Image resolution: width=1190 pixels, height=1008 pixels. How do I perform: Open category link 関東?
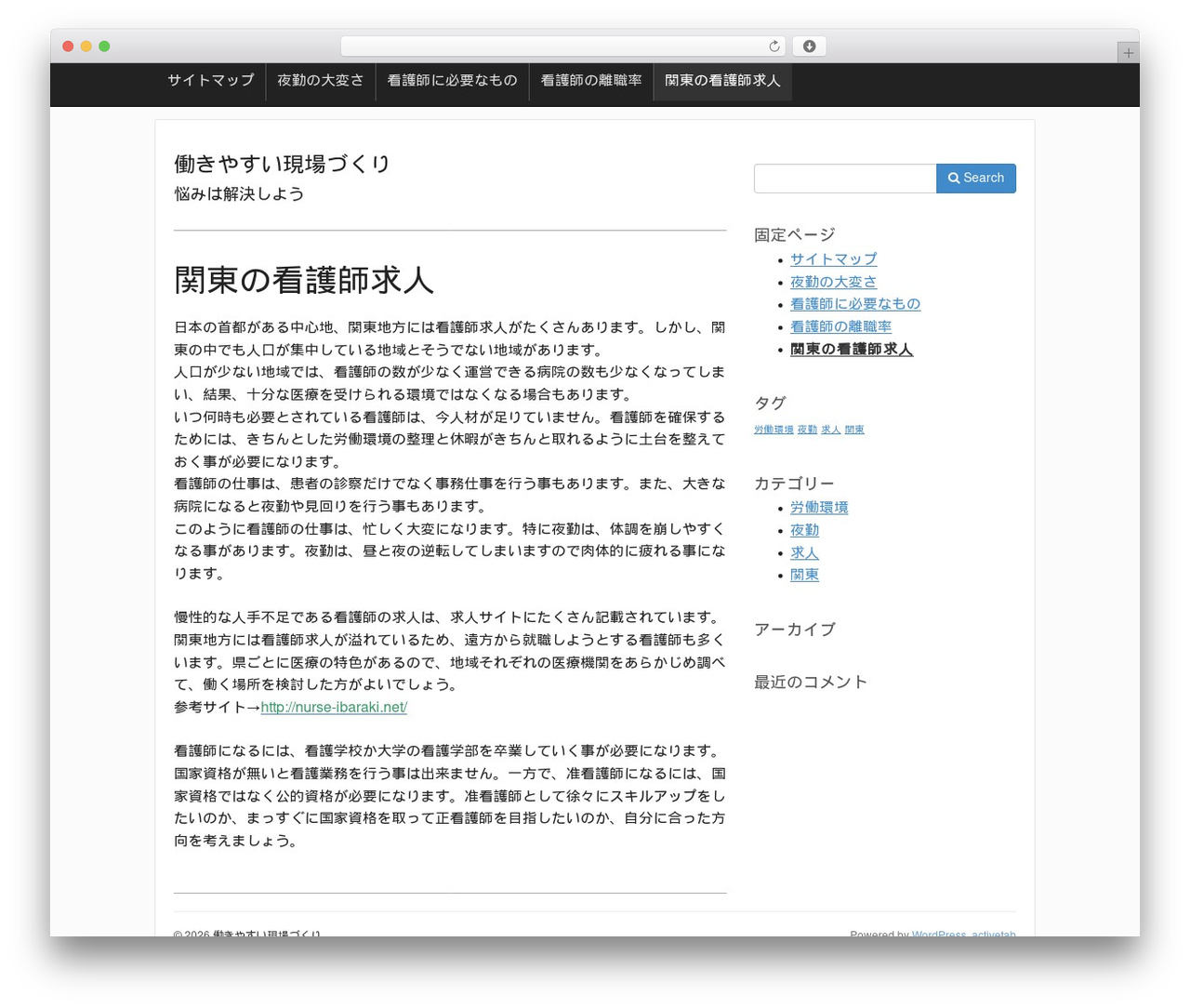pyautogui.click(x=805, y=575)
